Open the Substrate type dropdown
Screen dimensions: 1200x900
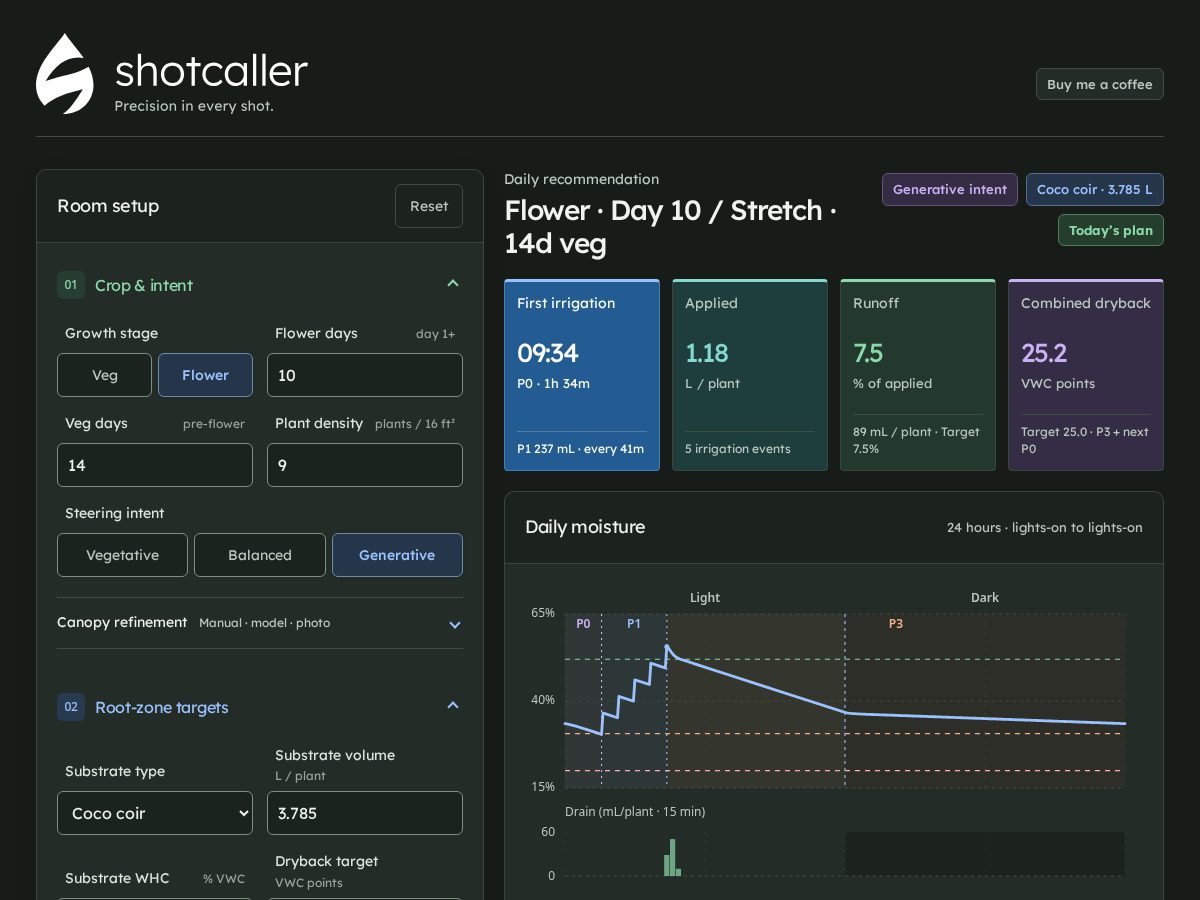[155, 813]
